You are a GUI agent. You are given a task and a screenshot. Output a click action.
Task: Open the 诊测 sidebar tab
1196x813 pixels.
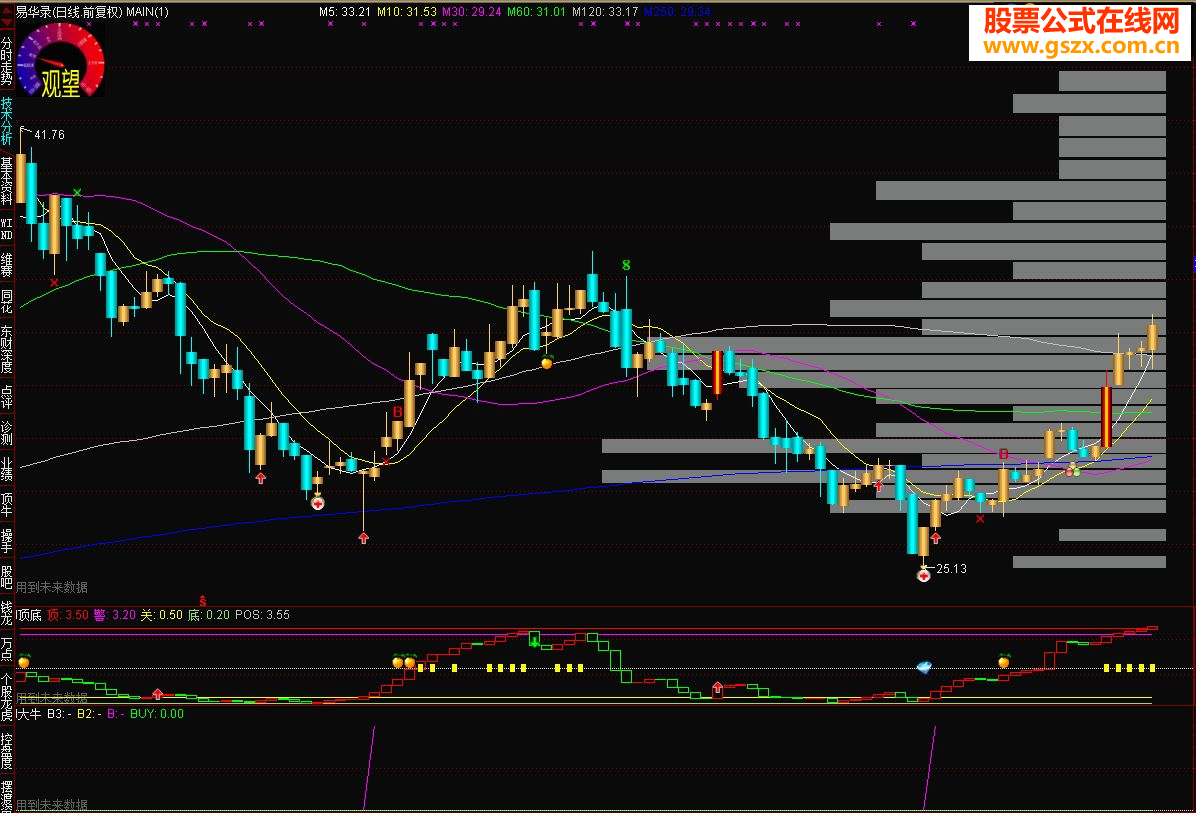tap(6, 432)
